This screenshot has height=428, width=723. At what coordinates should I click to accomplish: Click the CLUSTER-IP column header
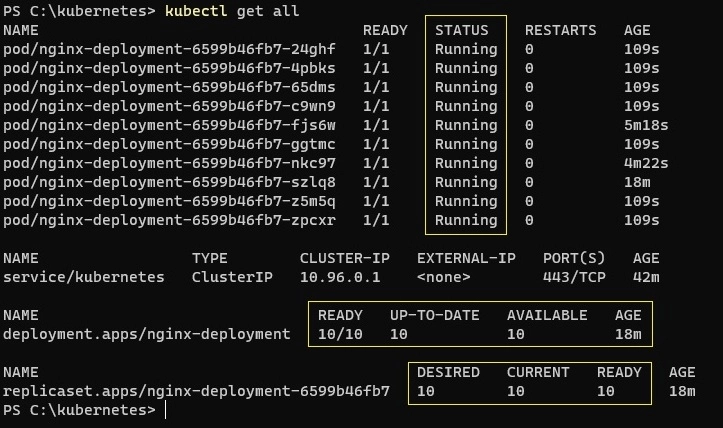[344, 258]
